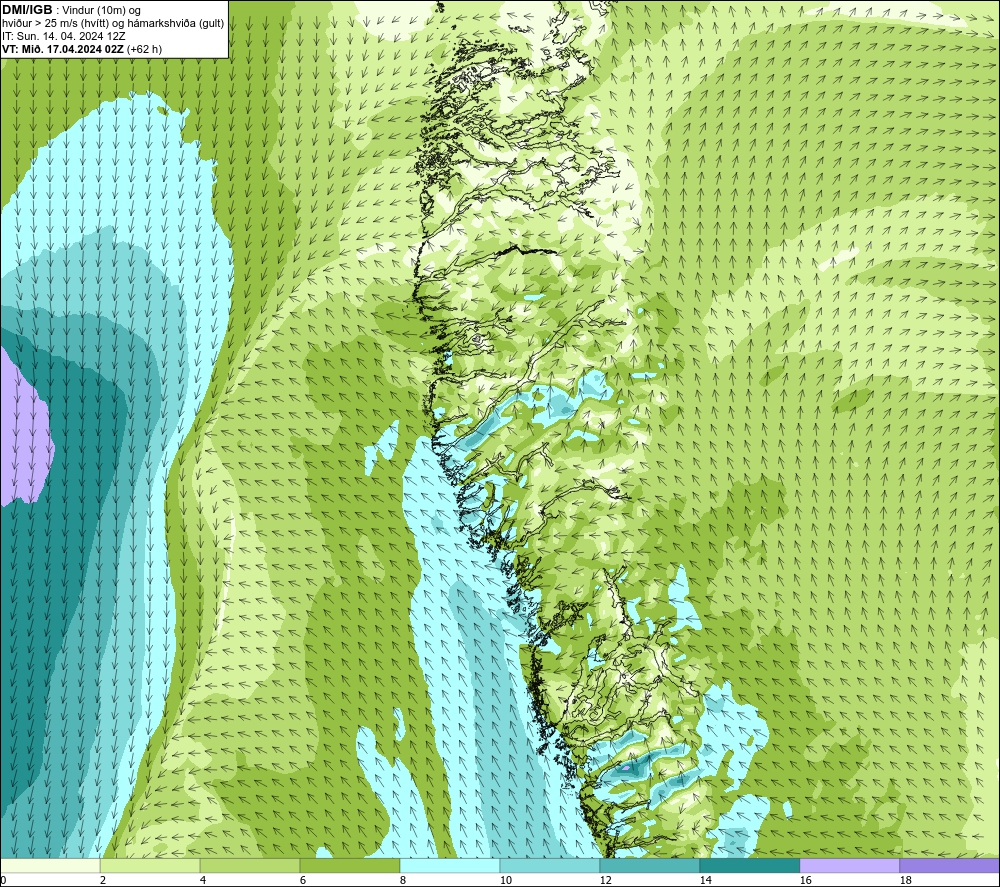The width and height of the screenshot is (1000, 887).
Task: Click the scale label "12"
Action: click(605, 880)
